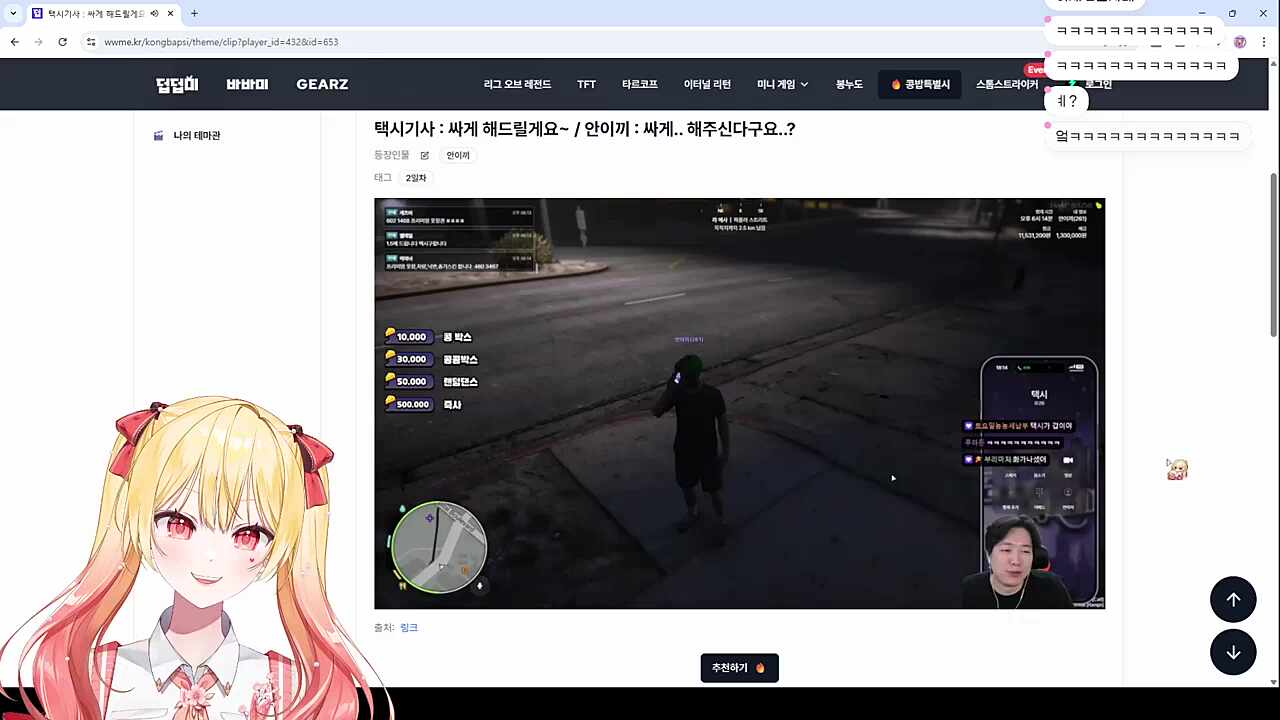Close the 택시기사 browser tab
1280x720 pixels.
[x=171, y=13]
